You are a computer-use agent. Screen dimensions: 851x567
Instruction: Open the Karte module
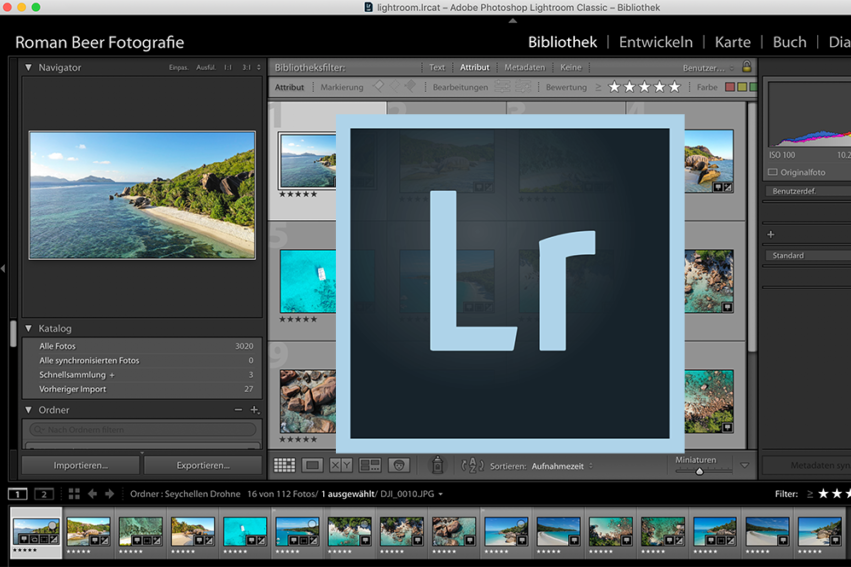pyautogui.click(x=733, y=42)
